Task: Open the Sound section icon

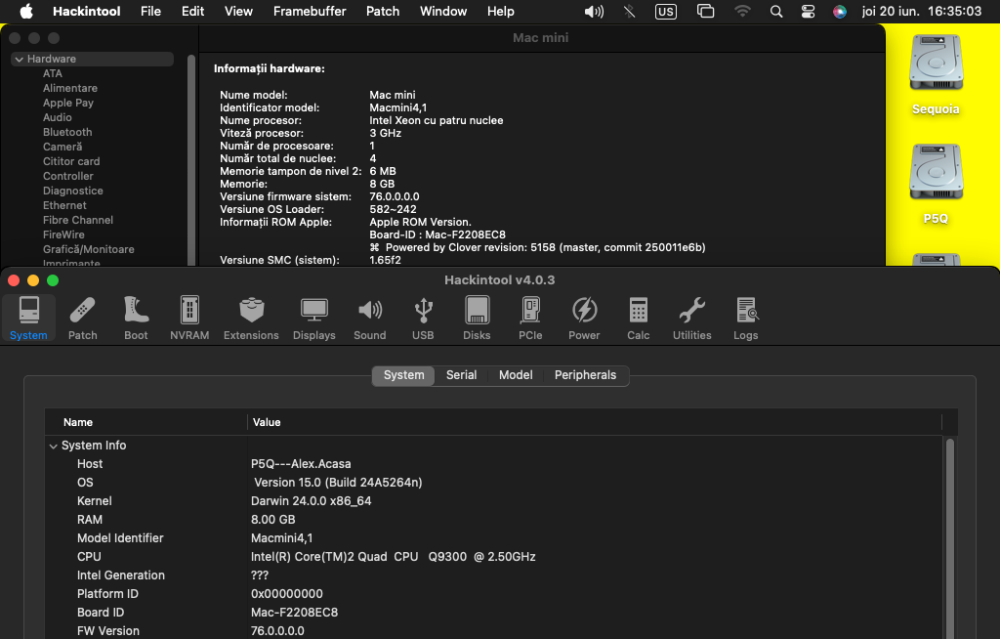Action: click(370, 318)
